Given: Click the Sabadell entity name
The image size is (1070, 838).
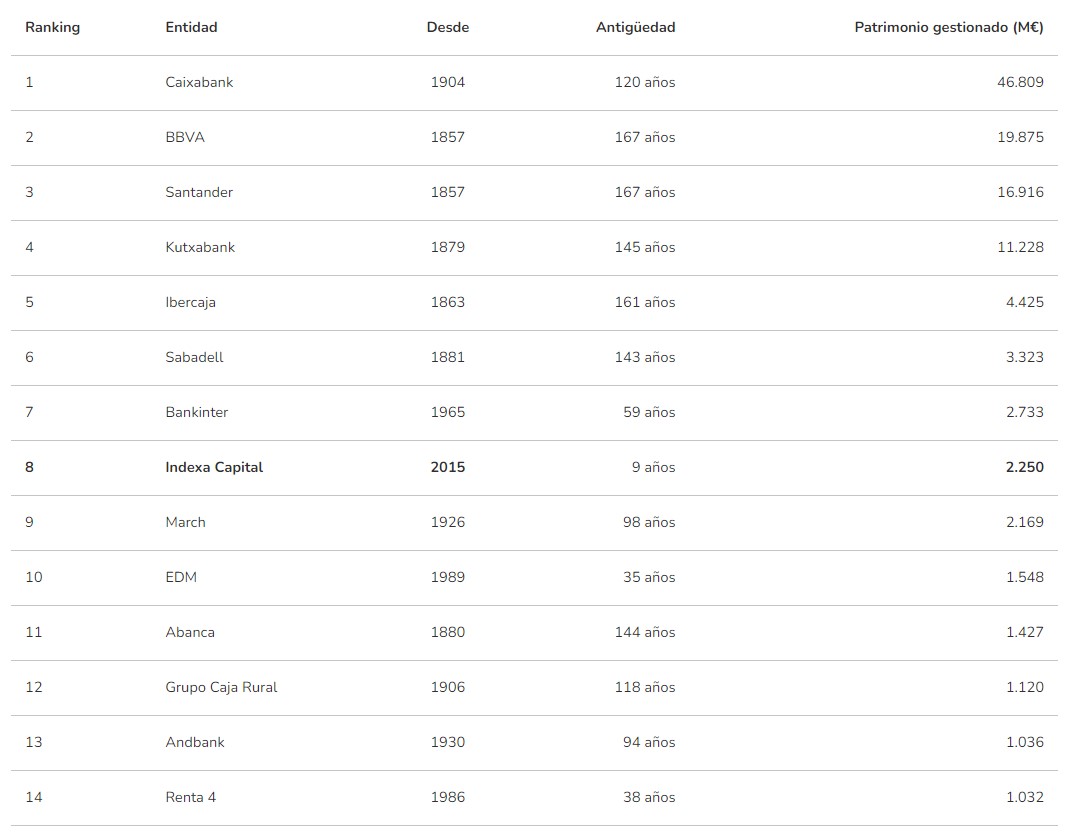Looking at the screenshot, I should pos(194,357).
